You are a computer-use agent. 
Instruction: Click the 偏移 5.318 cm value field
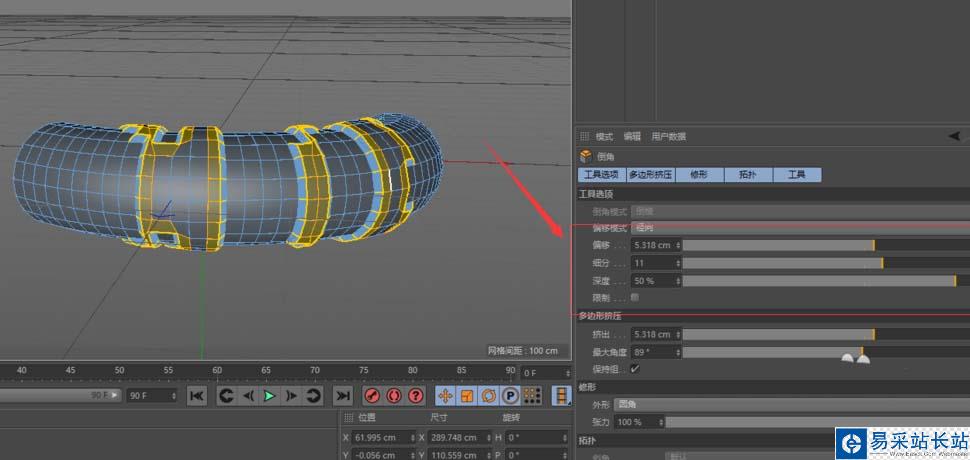[653, 245]
